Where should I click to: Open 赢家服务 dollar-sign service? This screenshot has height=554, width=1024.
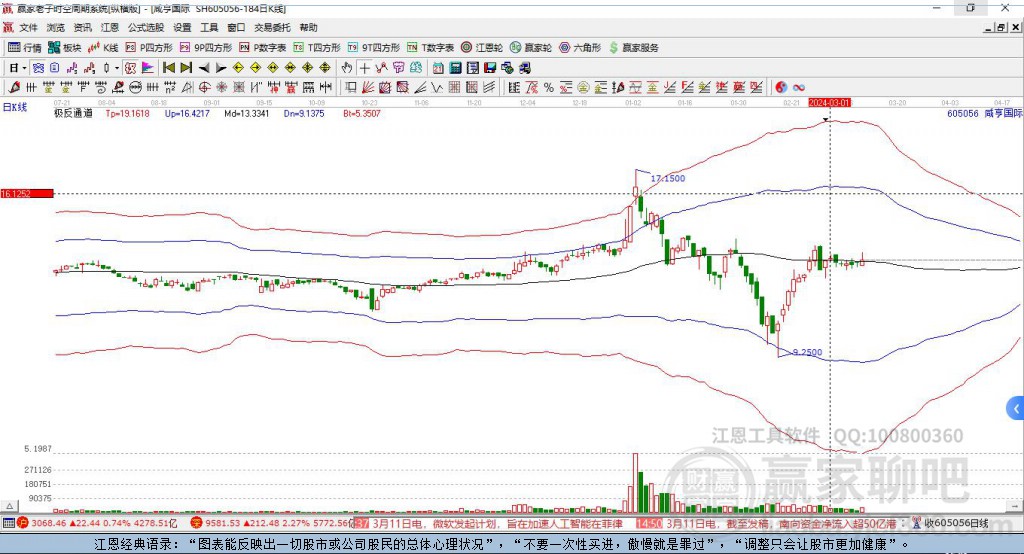[633, 48]
